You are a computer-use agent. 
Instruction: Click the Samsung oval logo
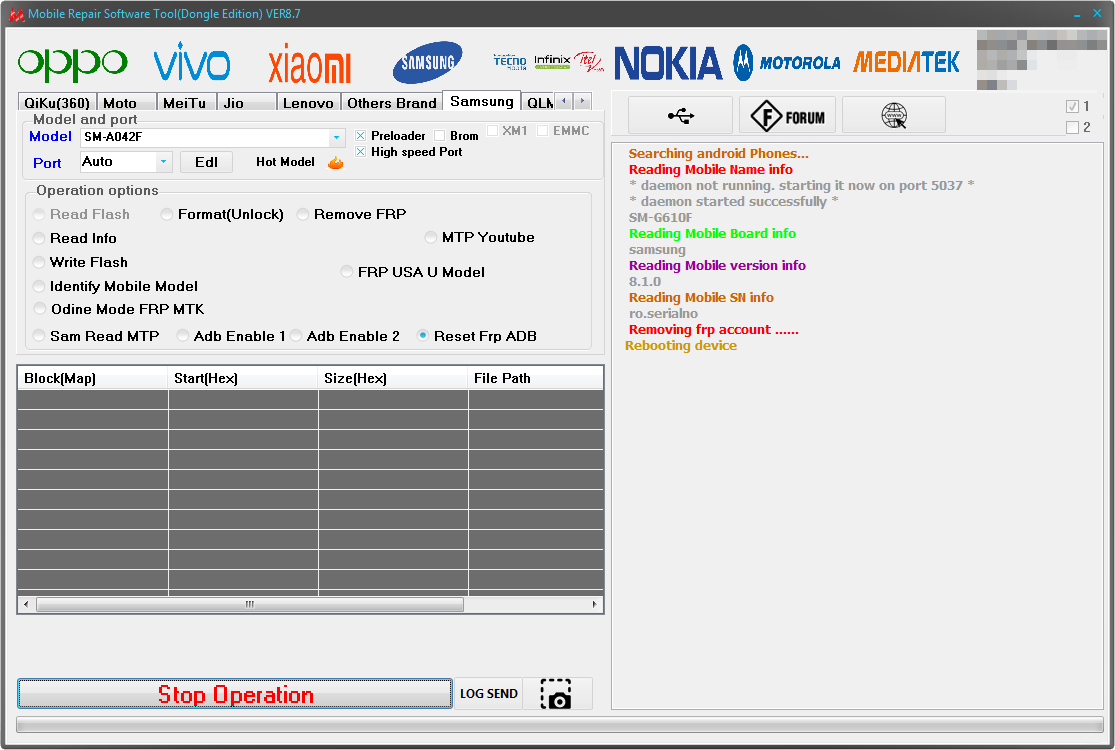427,62
